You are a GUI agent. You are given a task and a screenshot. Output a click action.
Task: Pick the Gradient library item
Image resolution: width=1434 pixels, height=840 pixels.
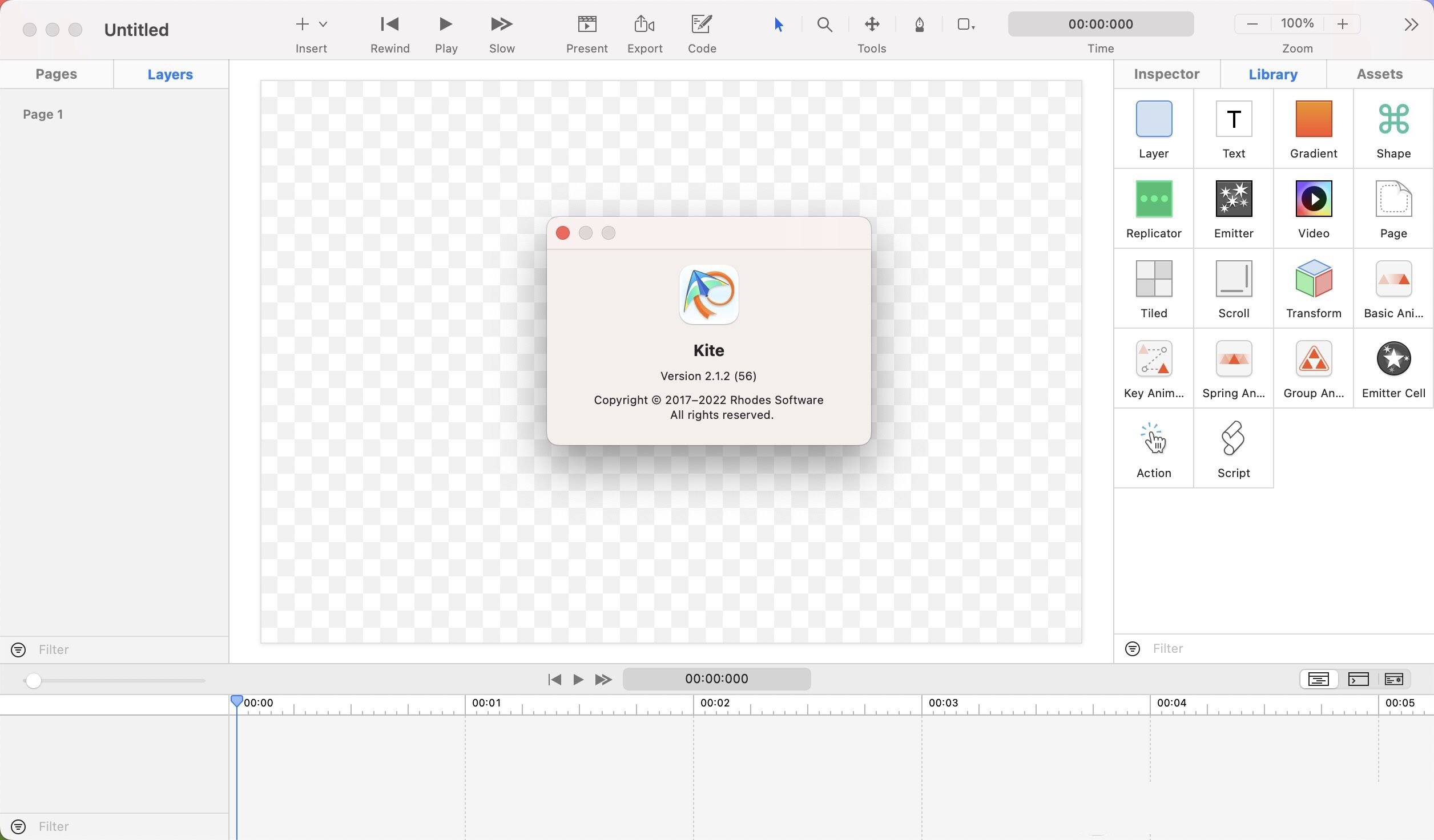1314,129
